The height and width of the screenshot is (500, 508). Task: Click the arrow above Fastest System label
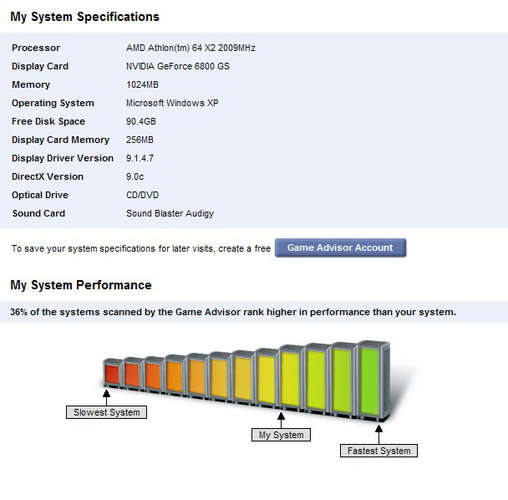(x=379, y=434)
